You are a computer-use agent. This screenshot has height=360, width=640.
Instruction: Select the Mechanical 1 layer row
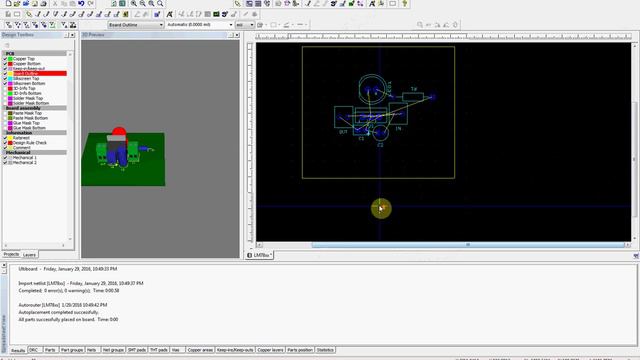tap(24, 158)
